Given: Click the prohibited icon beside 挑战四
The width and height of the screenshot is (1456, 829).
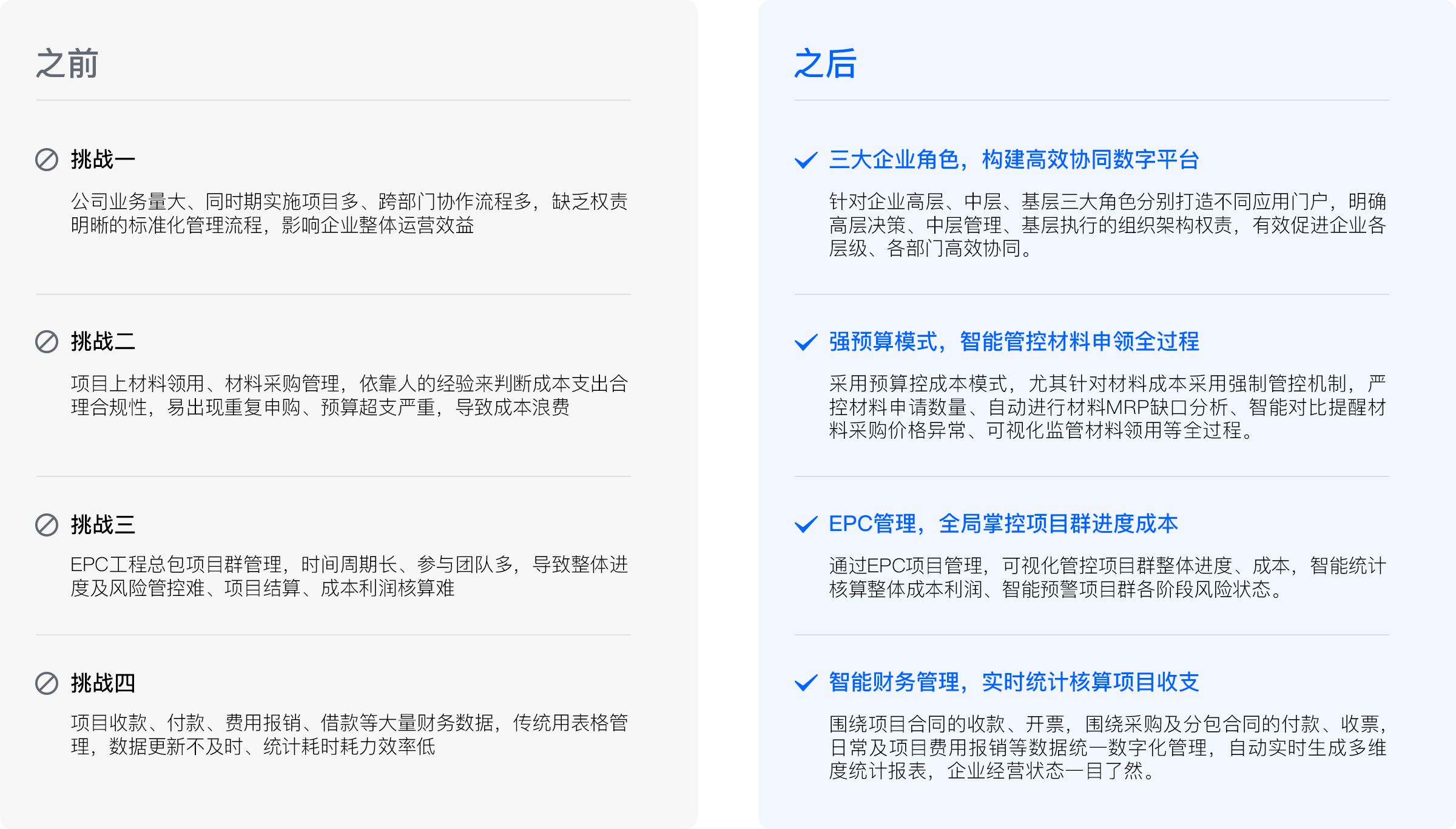Looking at the screenshot, I should coord(47,683).
